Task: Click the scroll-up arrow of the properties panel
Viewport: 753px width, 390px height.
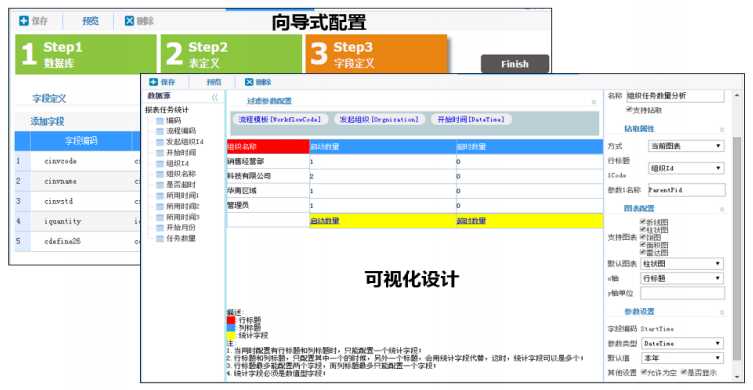Action: click(x=737, y=95)
